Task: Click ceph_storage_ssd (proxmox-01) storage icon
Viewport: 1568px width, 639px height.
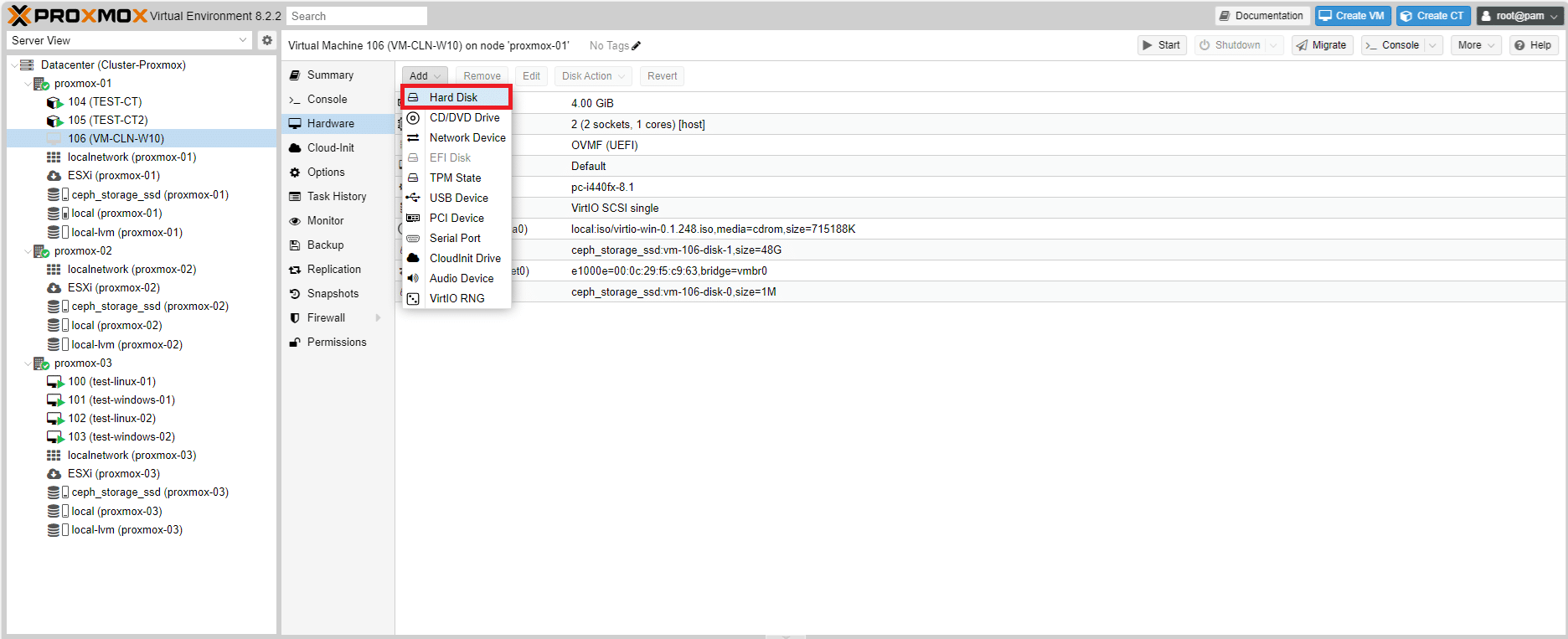Action: point(58,194)
